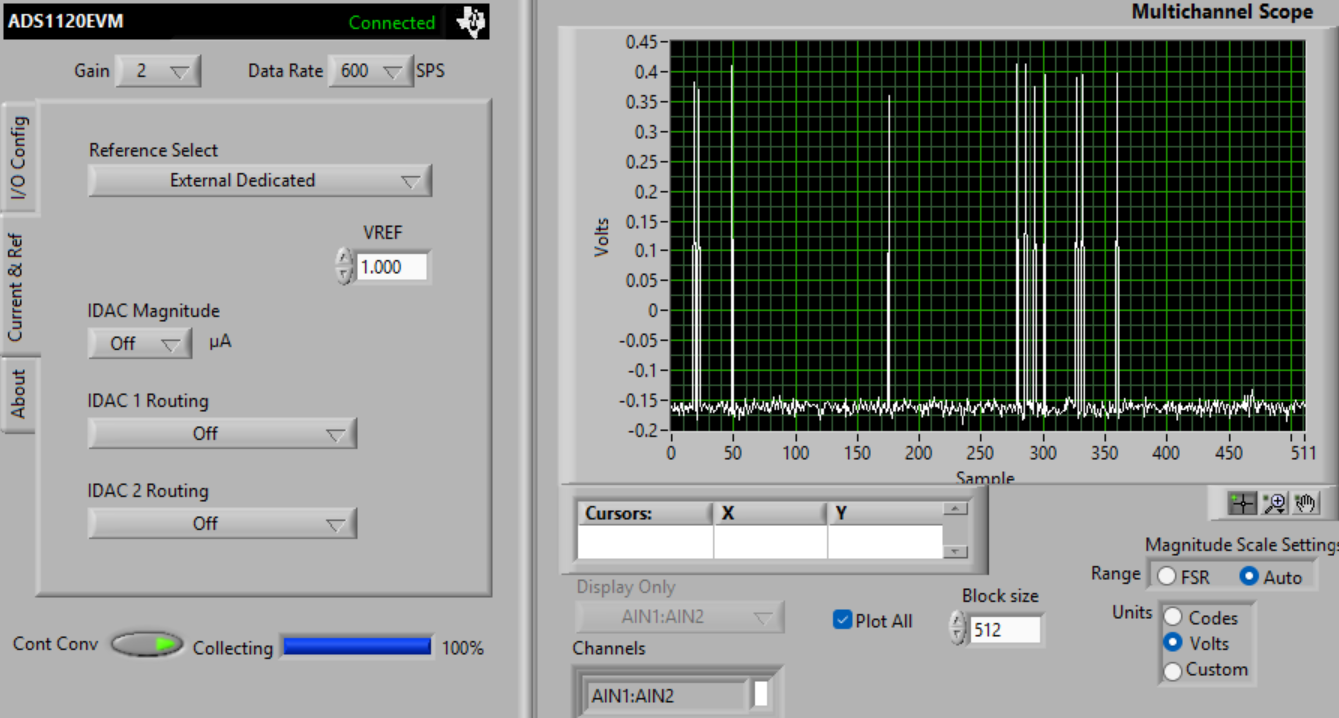Toggle the Cont Conv switch
This screenshot has height=718, width=1339.
click(x=147, y=644)
